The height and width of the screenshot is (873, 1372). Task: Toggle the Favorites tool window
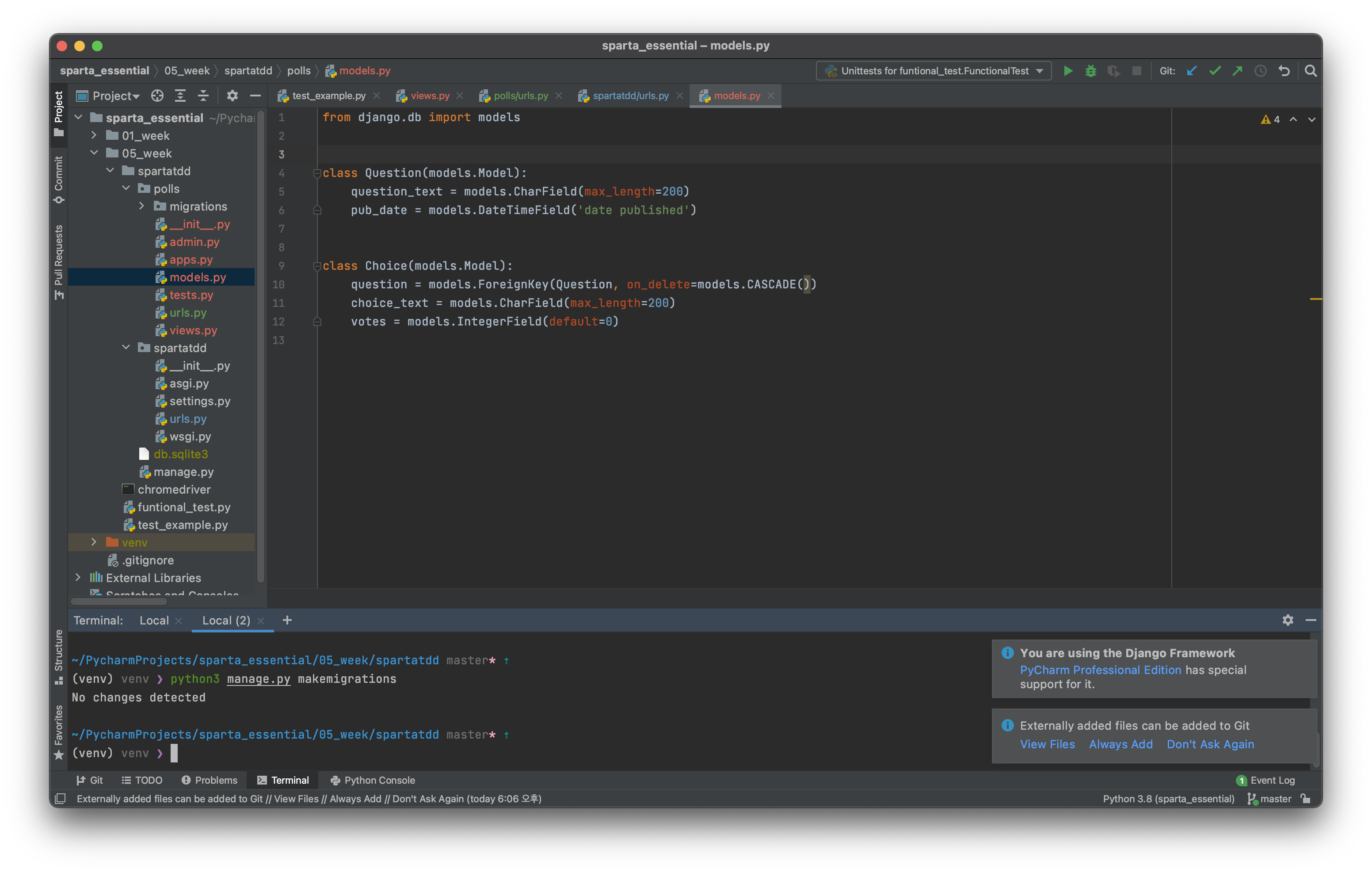(58, 731)
